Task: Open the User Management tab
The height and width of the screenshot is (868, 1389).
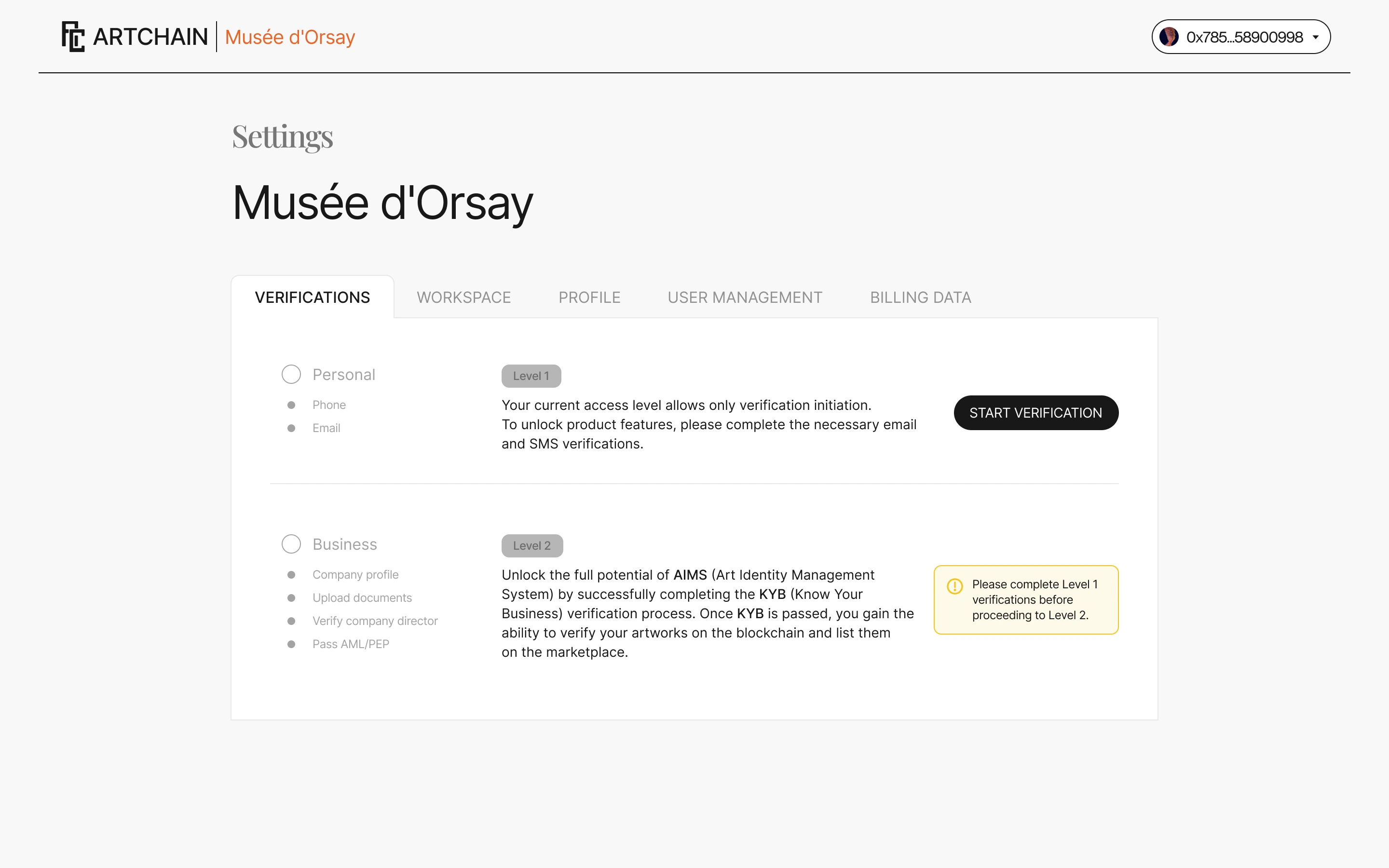Action: (745, 298)
